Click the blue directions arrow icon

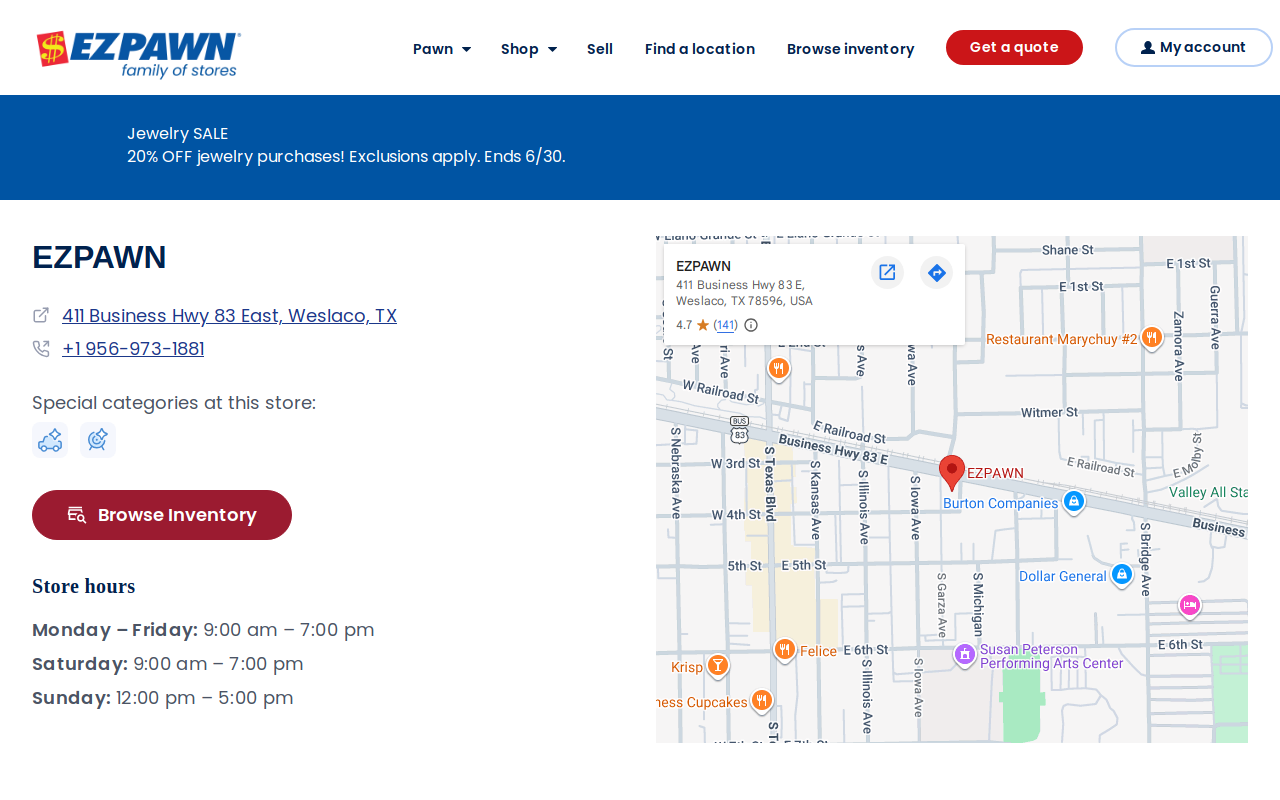point(936,272)
